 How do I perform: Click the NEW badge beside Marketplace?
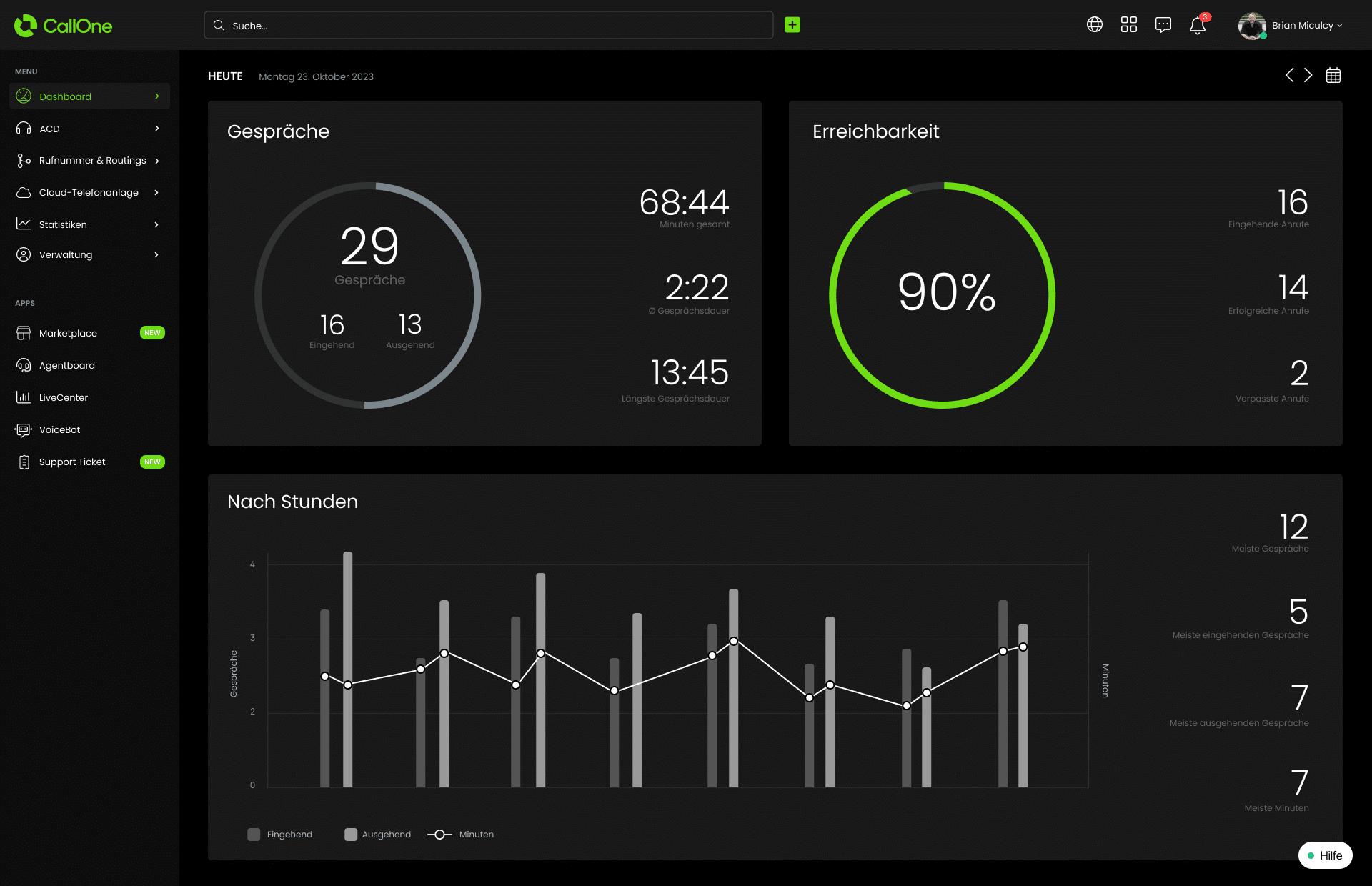152,333
